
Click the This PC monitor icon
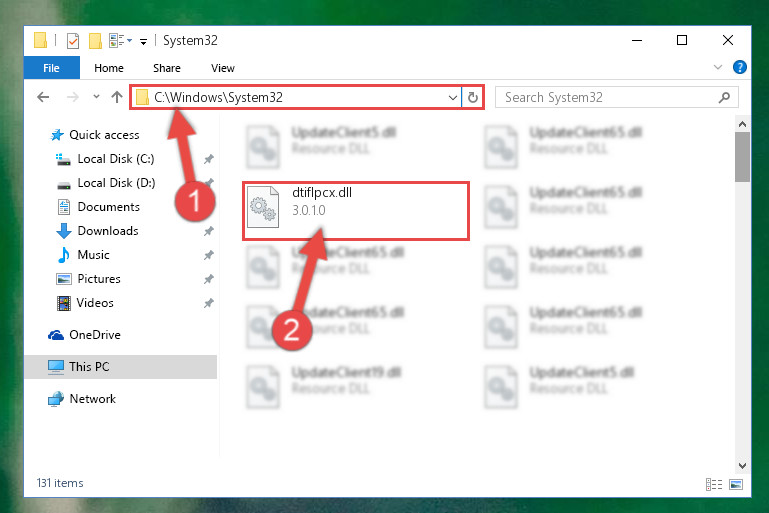tap(56, 367)
